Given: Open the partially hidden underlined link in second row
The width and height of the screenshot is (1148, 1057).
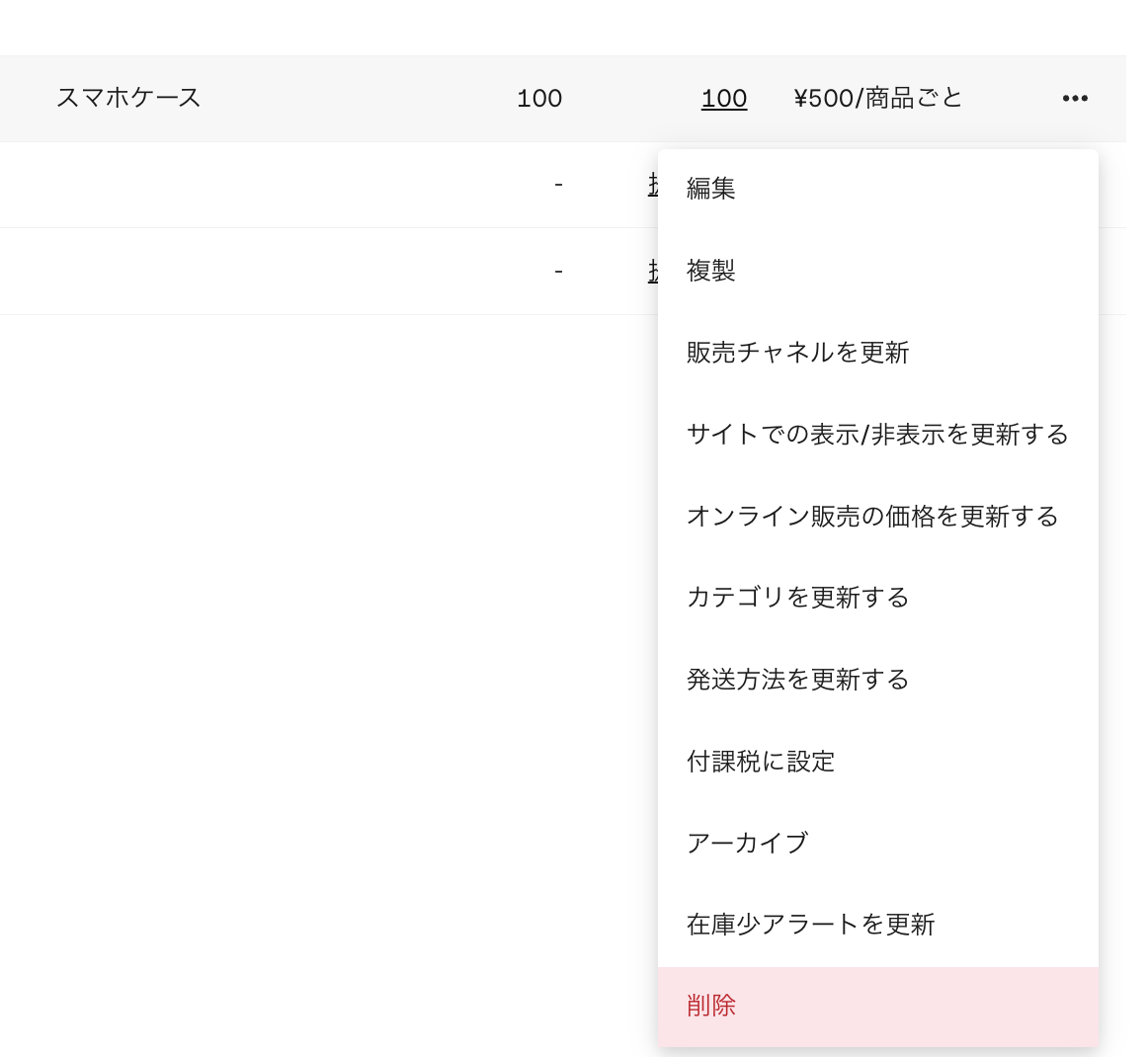Looking at the screenshot, I should point(654,185).
